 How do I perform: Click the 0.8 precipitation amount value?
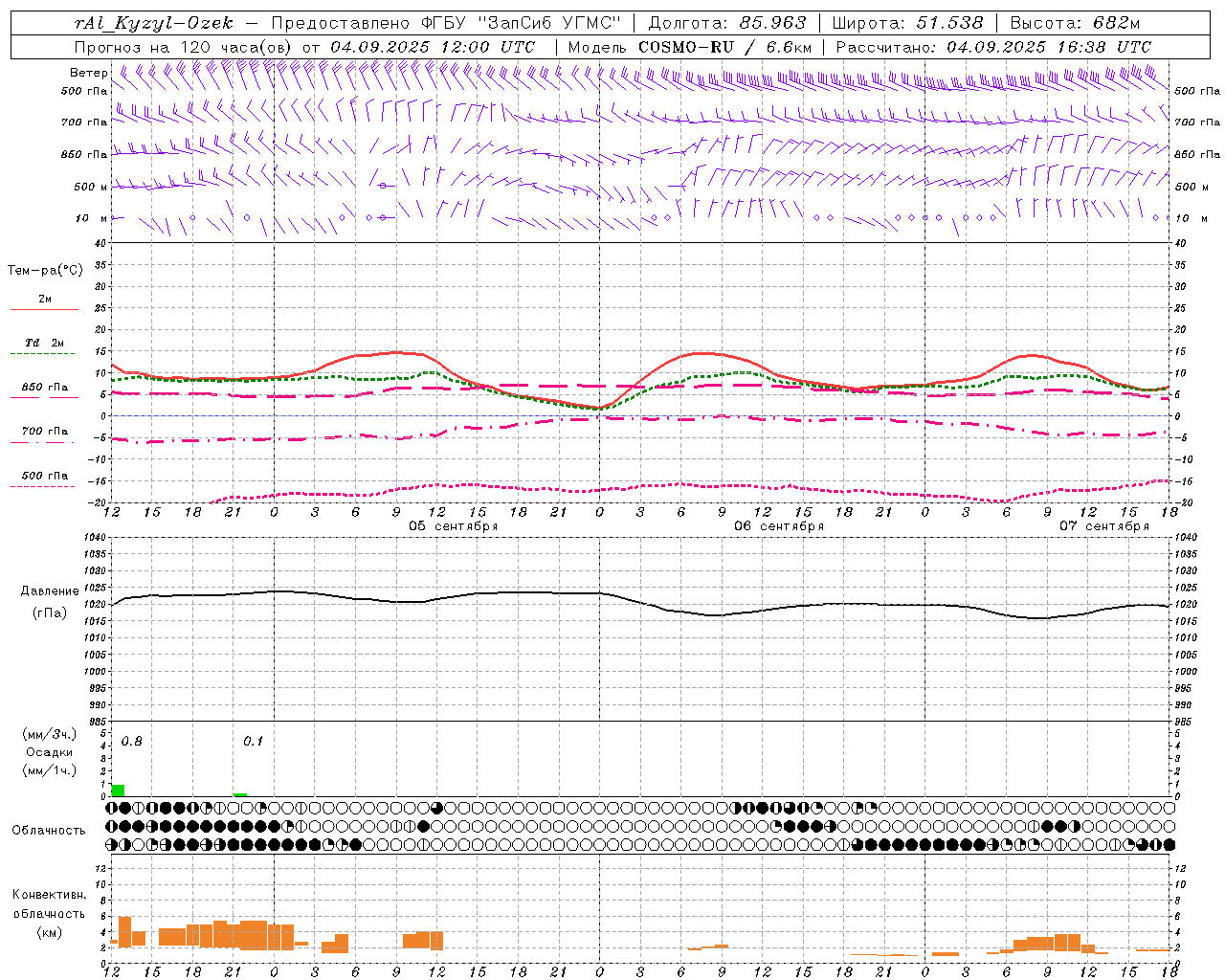(132, 742)
